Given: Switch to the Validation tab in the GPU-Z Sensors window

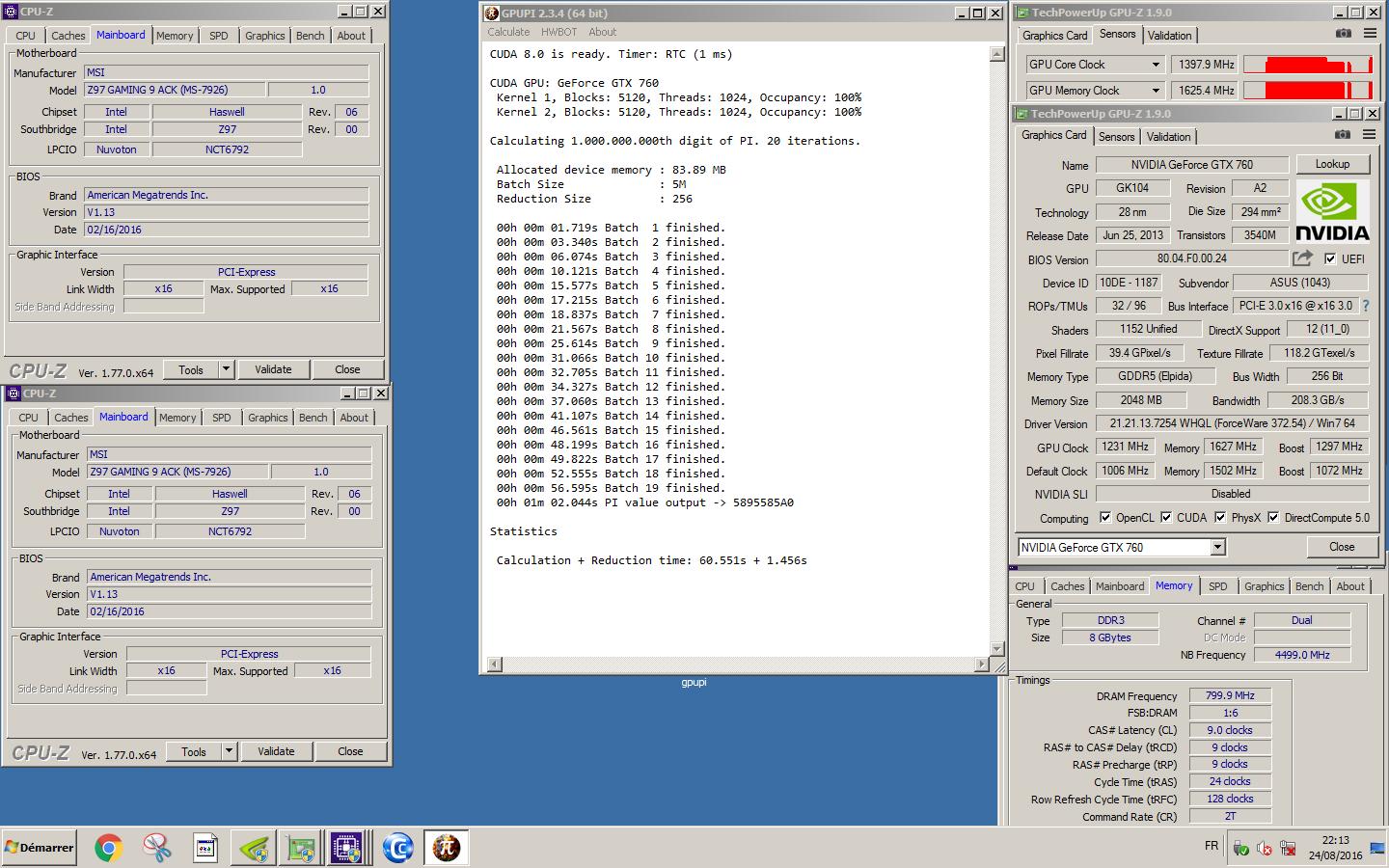Looking at the screenshot, I should (1169, 35).
